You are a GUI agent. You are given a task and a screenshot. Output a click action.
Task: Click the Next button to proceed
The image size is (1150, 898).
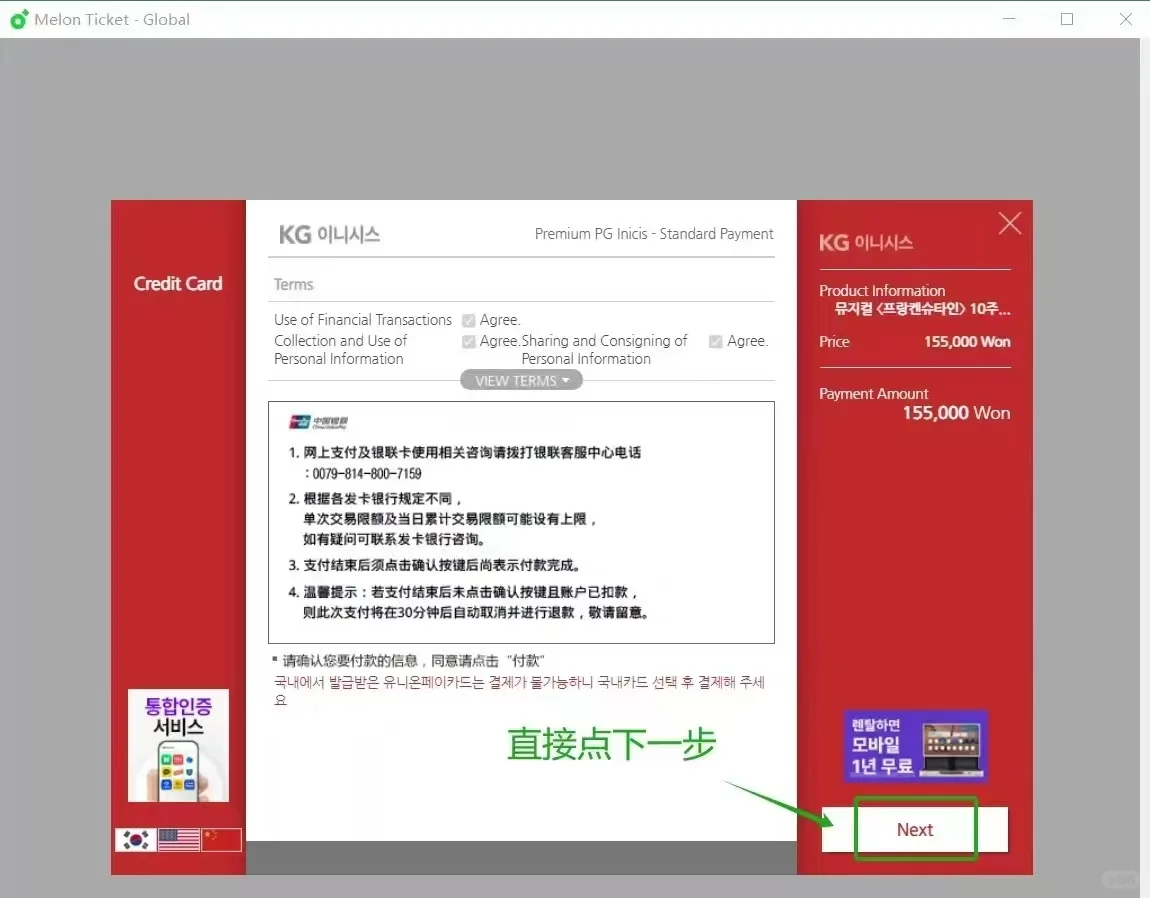(914, 829)
